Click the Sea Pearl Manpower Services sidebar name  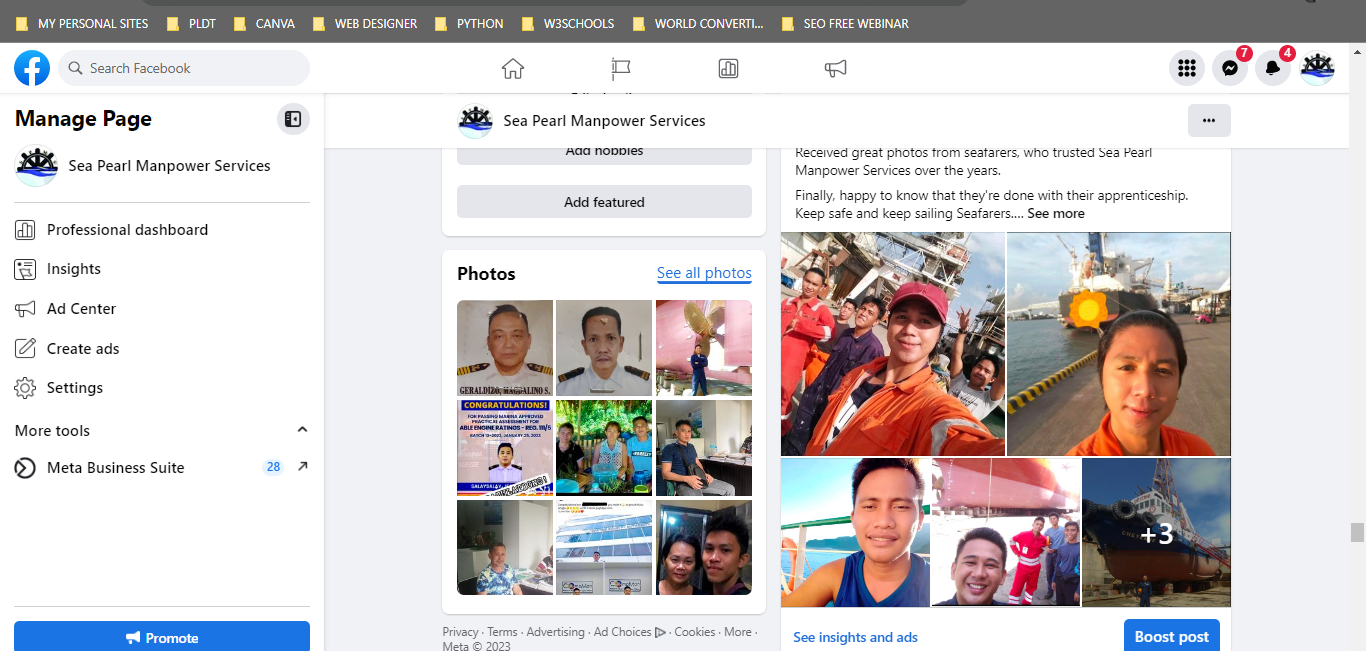[169, 166]
